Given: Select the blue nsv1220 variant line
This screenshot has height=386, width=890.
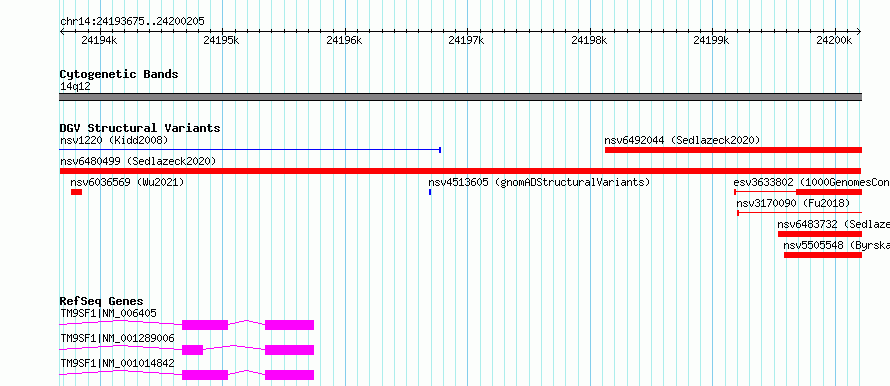Looking at the screenshot, I should (x=250, y=150).
